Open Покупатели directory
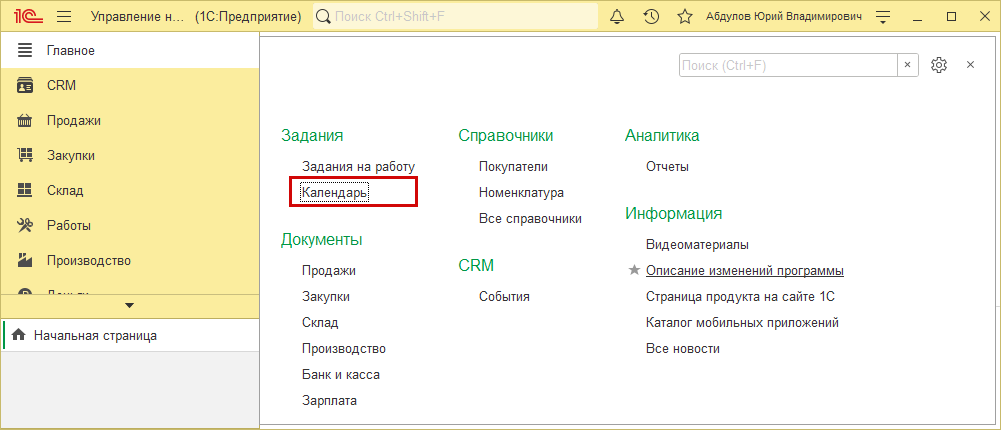This screenshot has width=1001, height=430. 513,167
